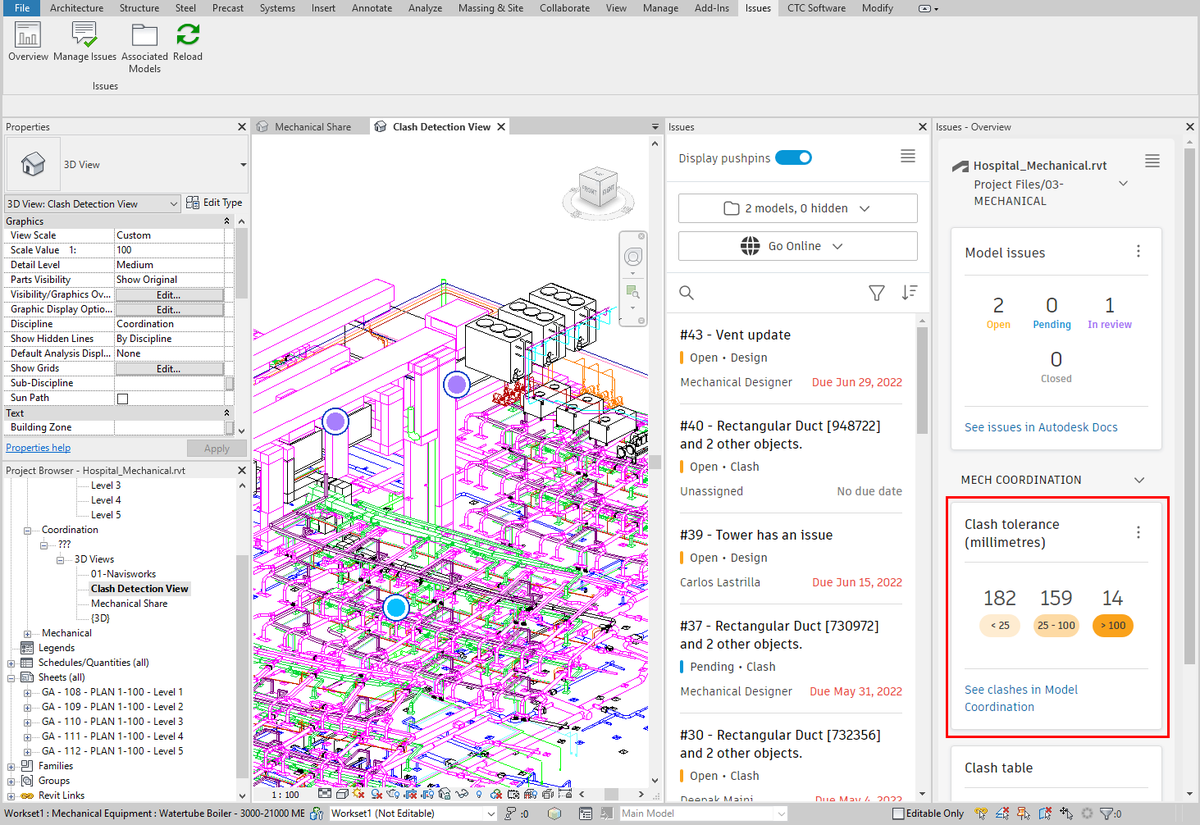Click the sort icon in the Issues panel
The height and width of the screenshot is (825, 1200).
click(x=909, y=292)
